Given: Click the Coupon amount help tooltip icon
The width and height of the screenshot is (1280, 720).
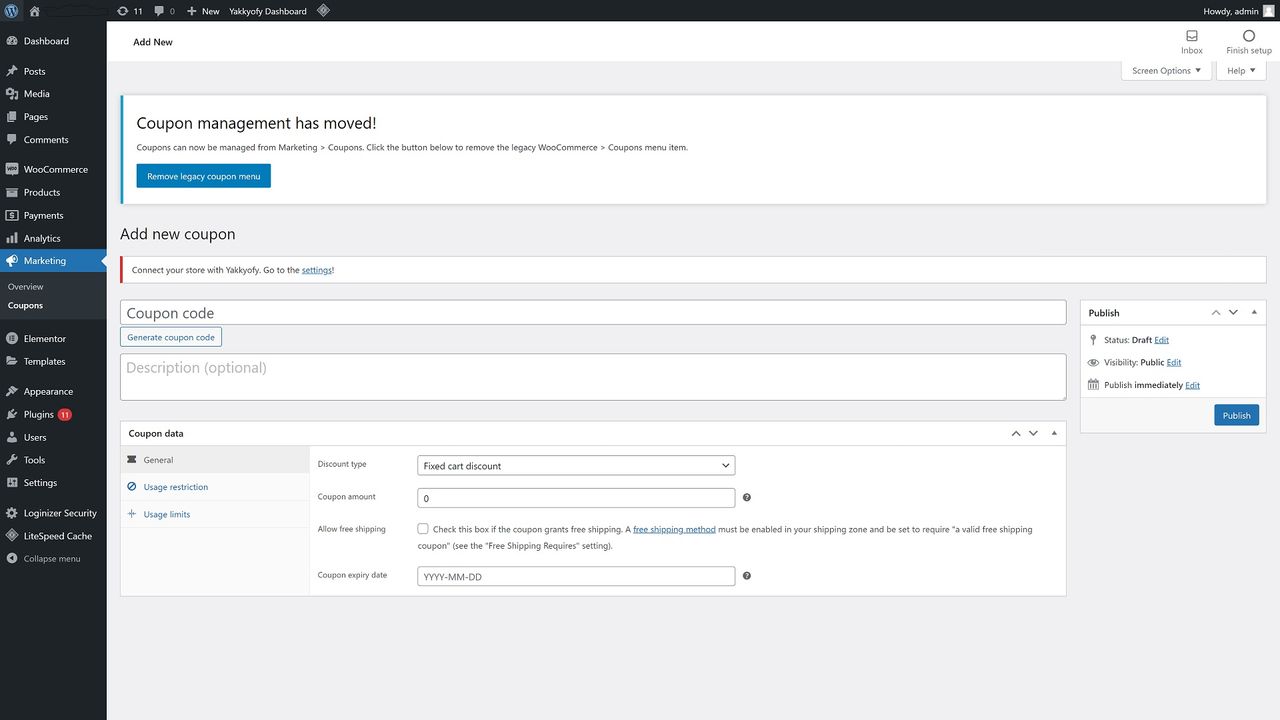Looking at the screenshot, I should (x=747, y=497).
